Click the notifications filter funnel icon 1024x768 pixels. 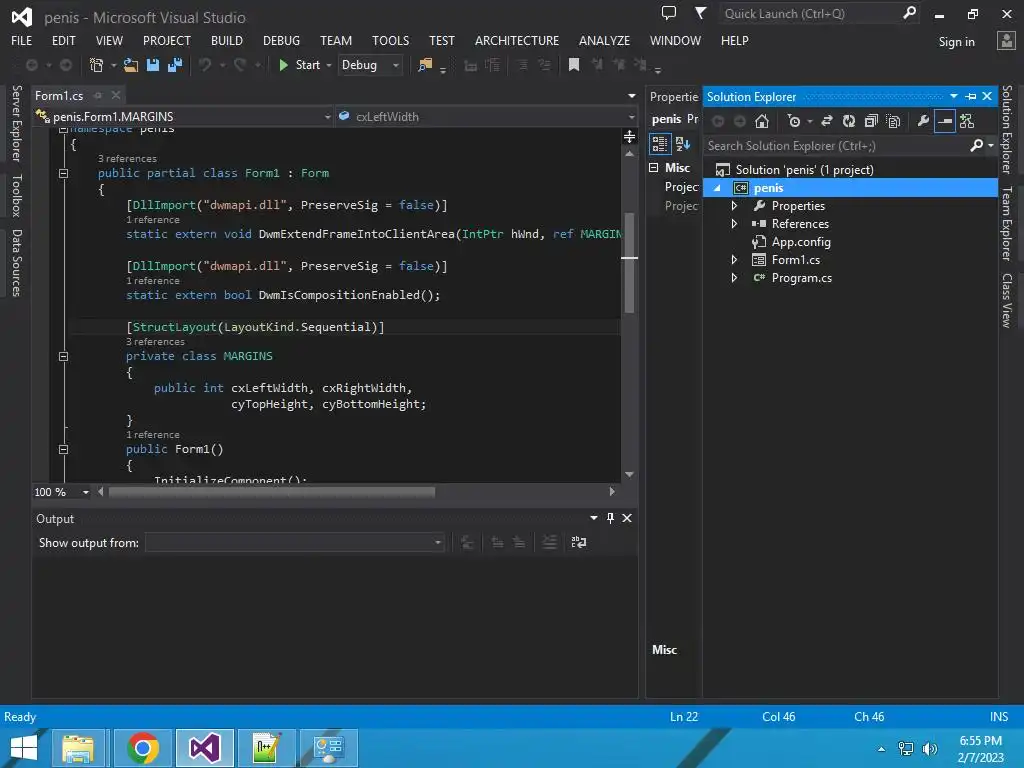[x=700, y=12]
